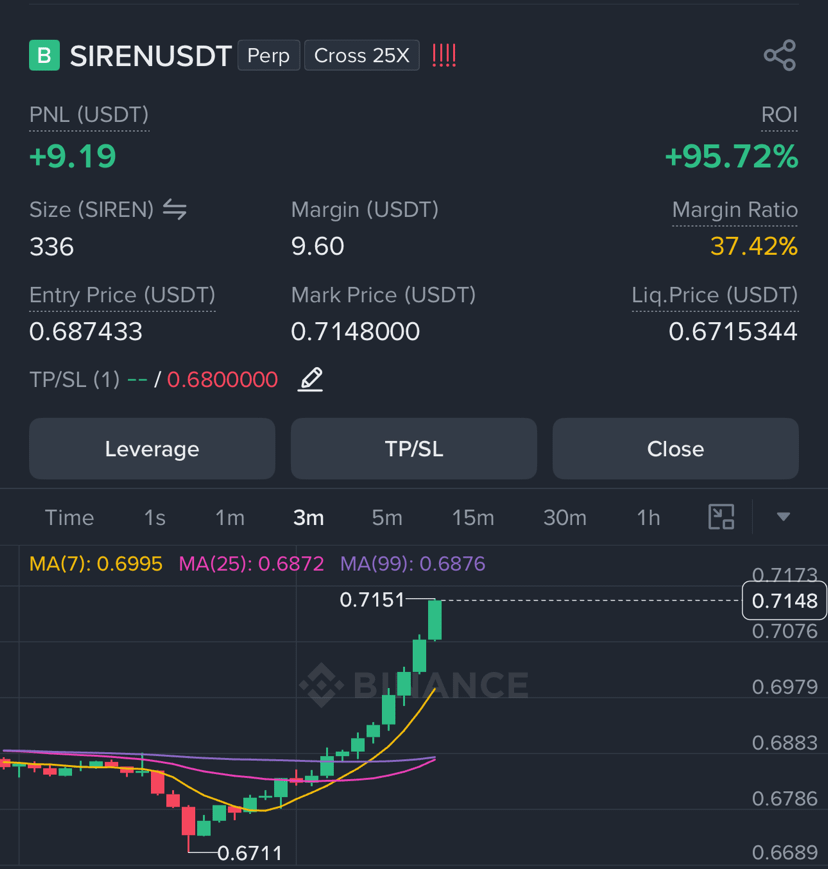Screen dimensions: 828x869
Task: Tap the latest green candle on chart
Action: [435, 620]
